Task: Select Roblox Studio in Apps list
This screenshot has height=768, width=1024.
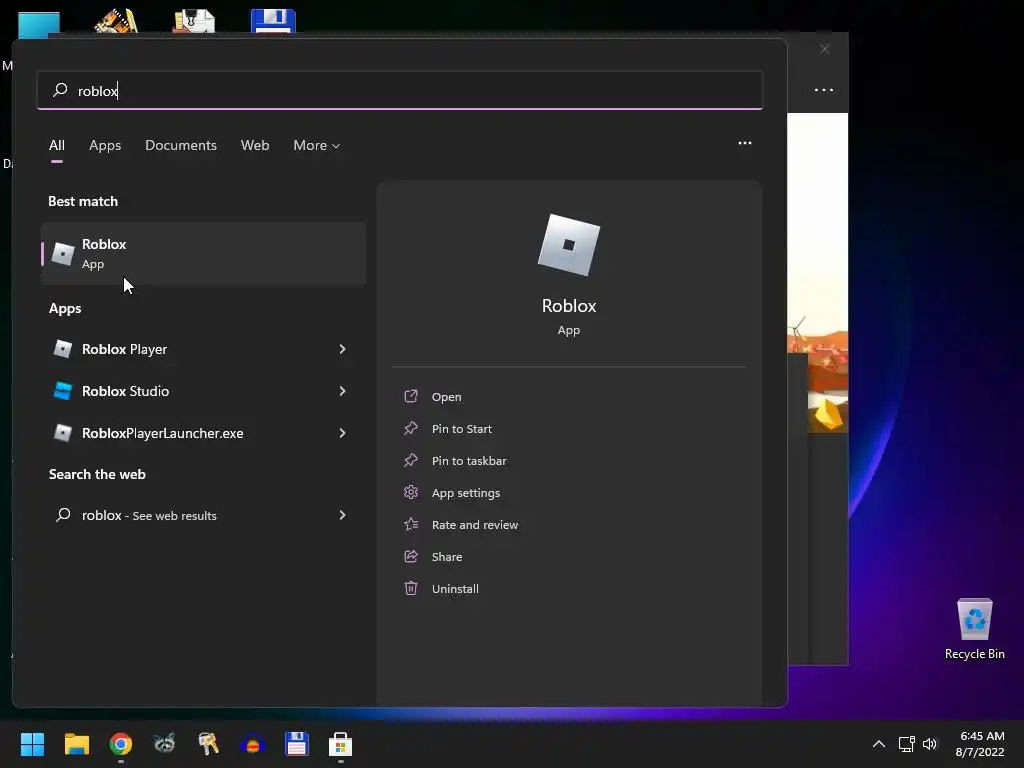Action: [203, 391]
